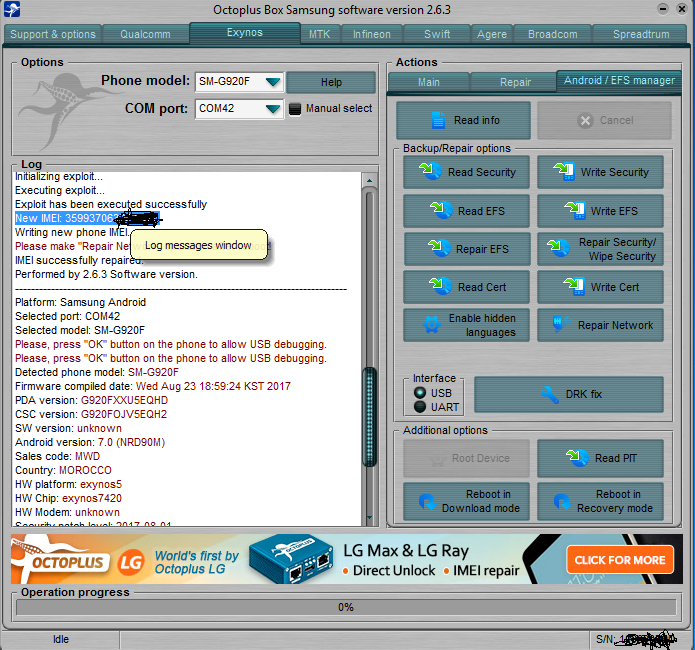This screenshot has height=650, width=695.
Task: Click CLICK FOR MORE banner button
Action: (620, 560)
